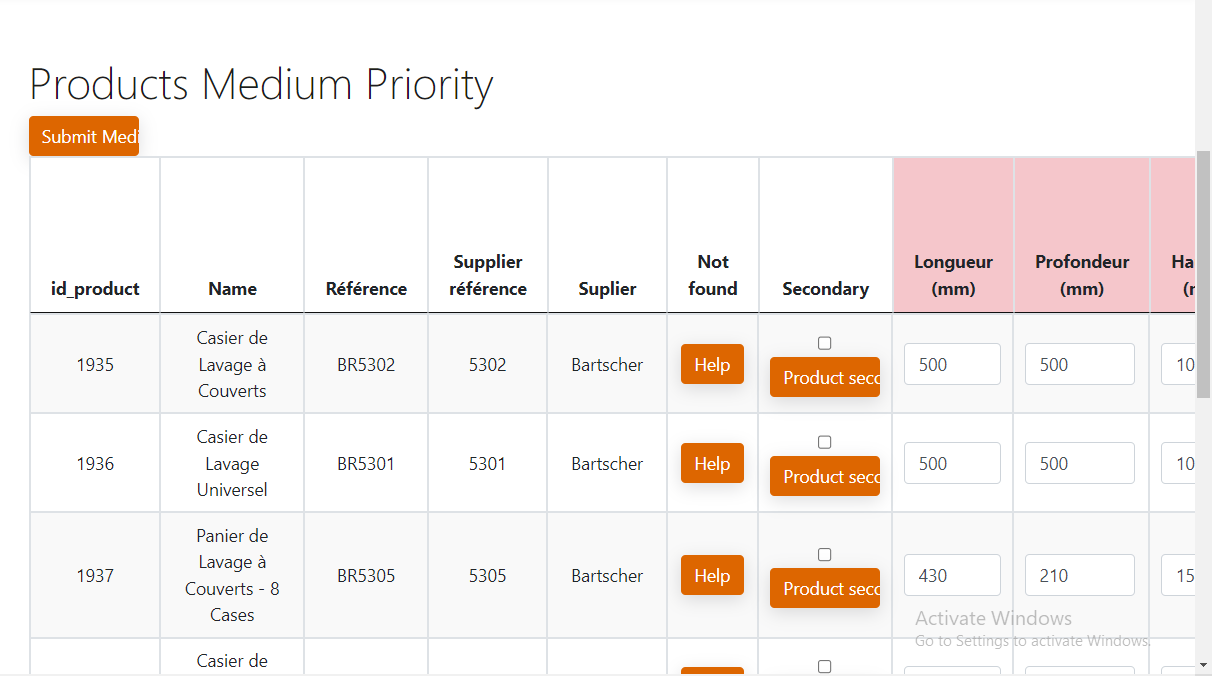Click Help button for product 1937
This screenshot has width=1212, height=676.
click(x=712, y=575)
